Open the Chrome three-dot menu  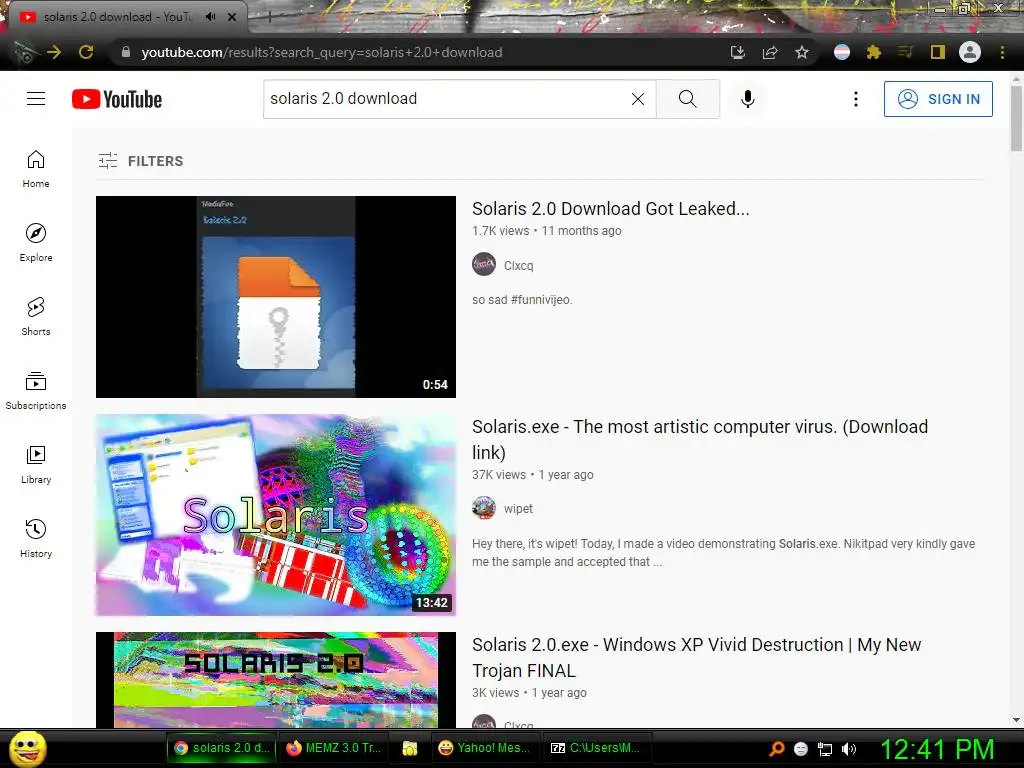click(x=1002, y=52)
